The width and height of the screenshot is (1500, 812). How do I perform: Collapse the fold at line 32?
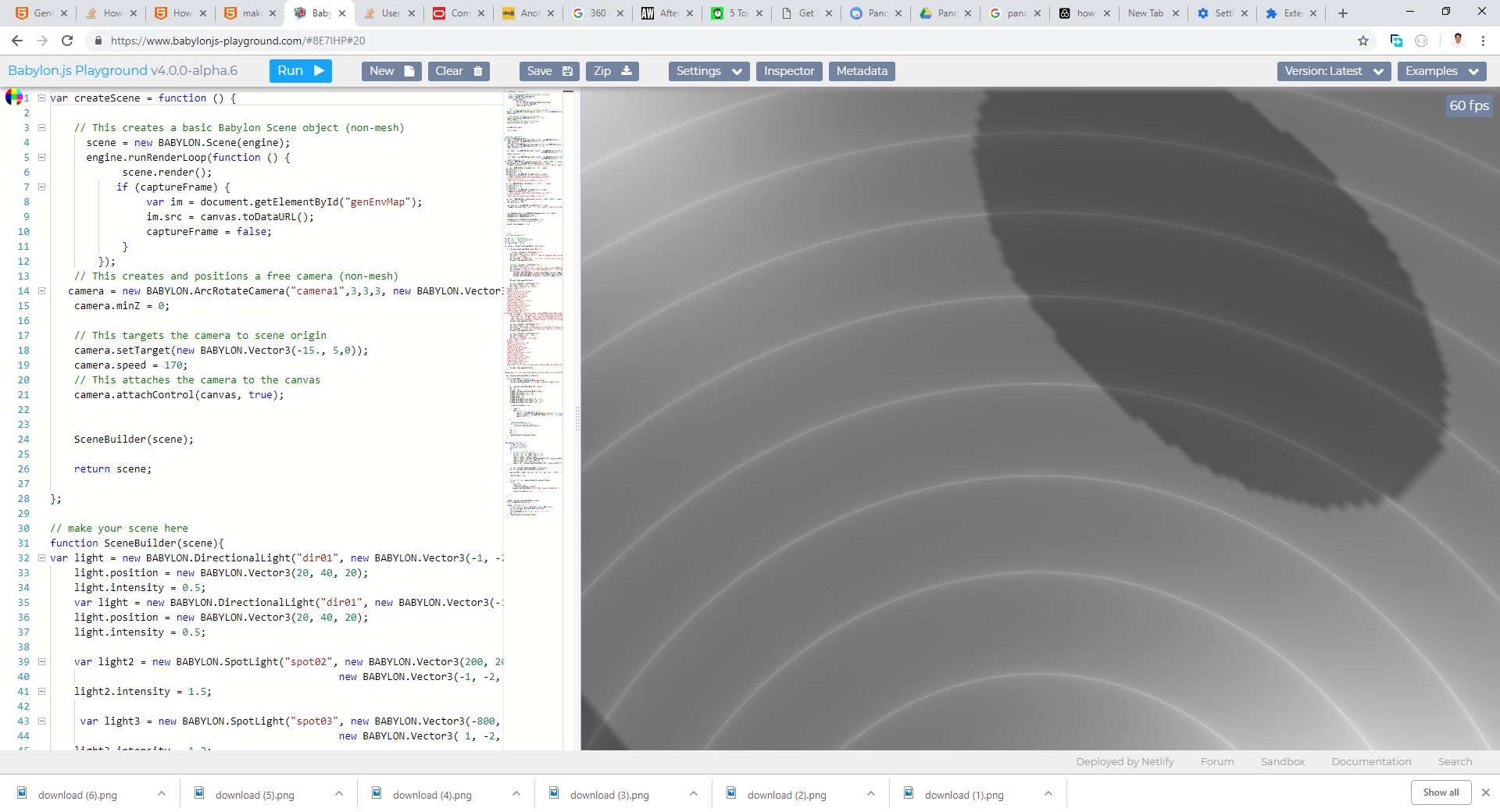(41, 558)
